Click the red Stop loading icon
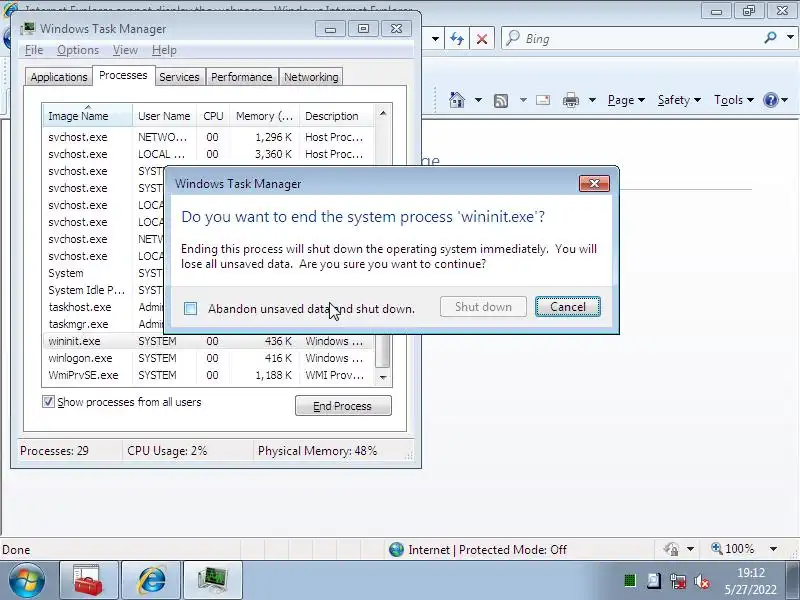Screen dimensions: 800x600 [x=482, y=39]
